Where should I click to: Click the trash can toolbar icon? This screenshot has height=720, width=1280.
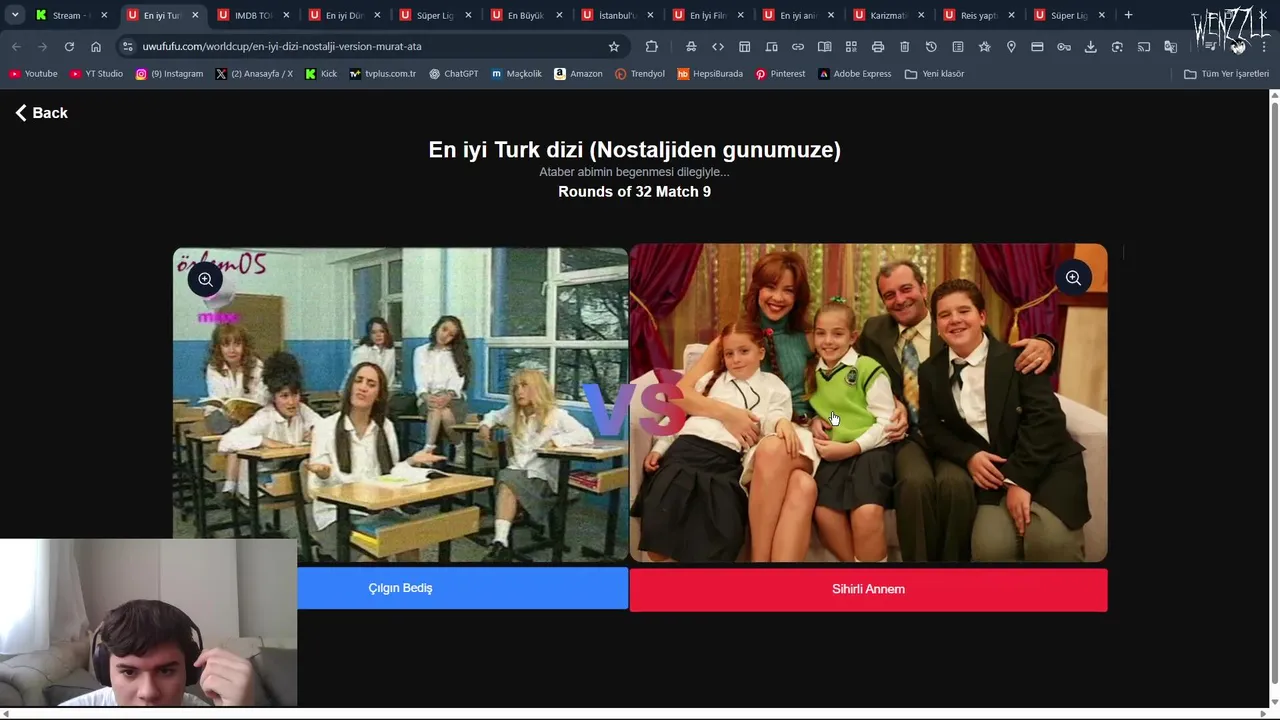pos(904,46)
